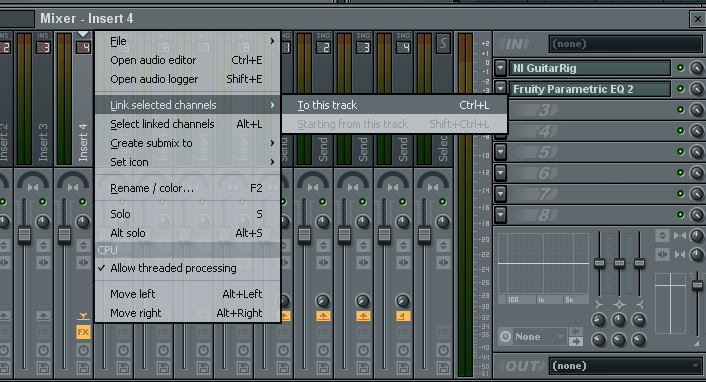Toggle Insert 4 FX enable button
The width and height of the screenshot is (706, 382).
click(x=83, y=332)
